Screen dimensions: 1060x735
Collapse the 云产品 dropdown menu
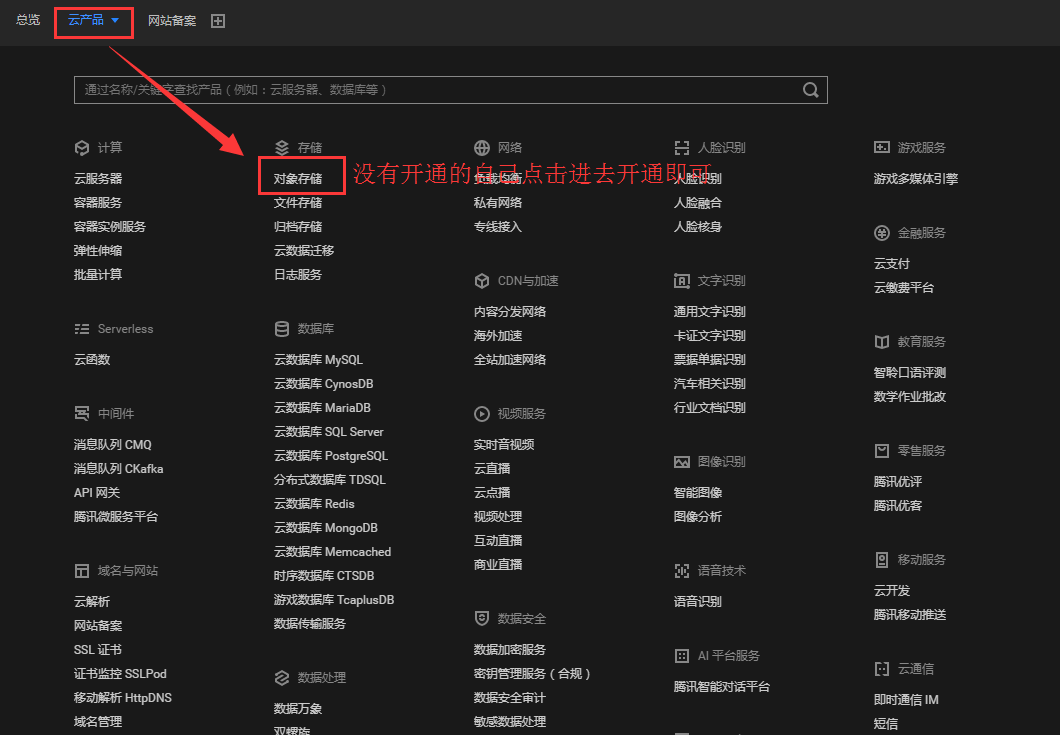coord(93,20)
